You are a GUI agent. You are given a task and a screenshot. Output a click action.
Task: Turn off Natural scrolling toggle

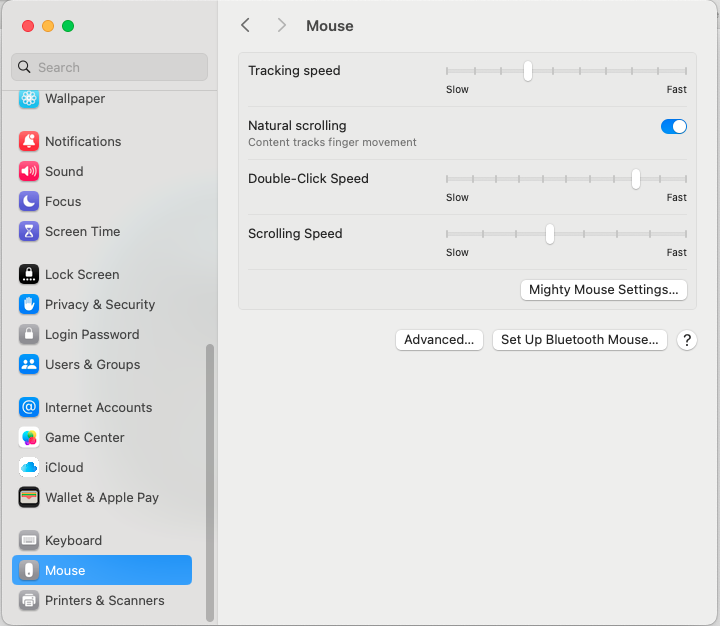click(674, 126)
